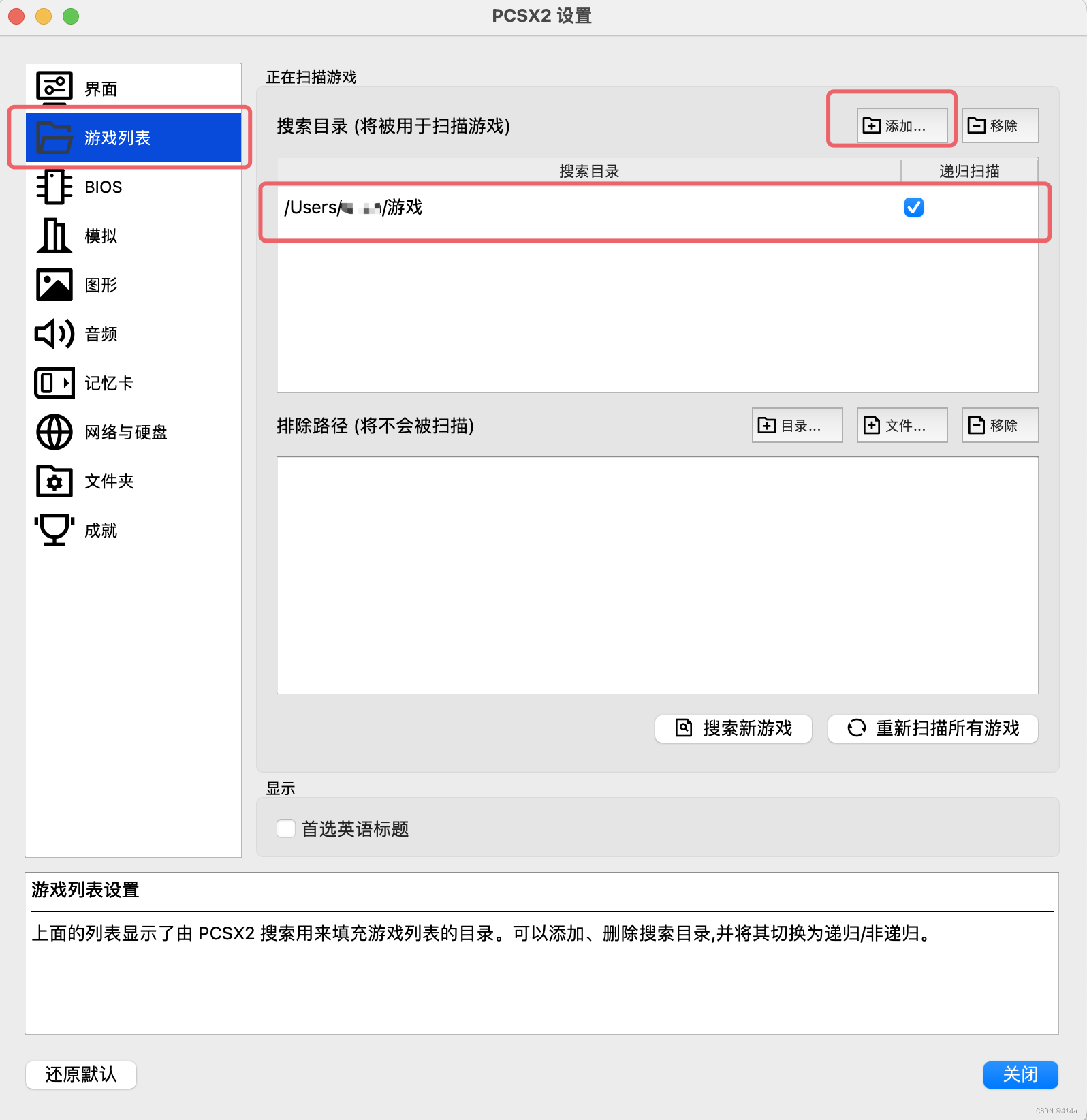Open the 界面 interface settings icon
The image size is (1087, 1120).
point(54,88)
